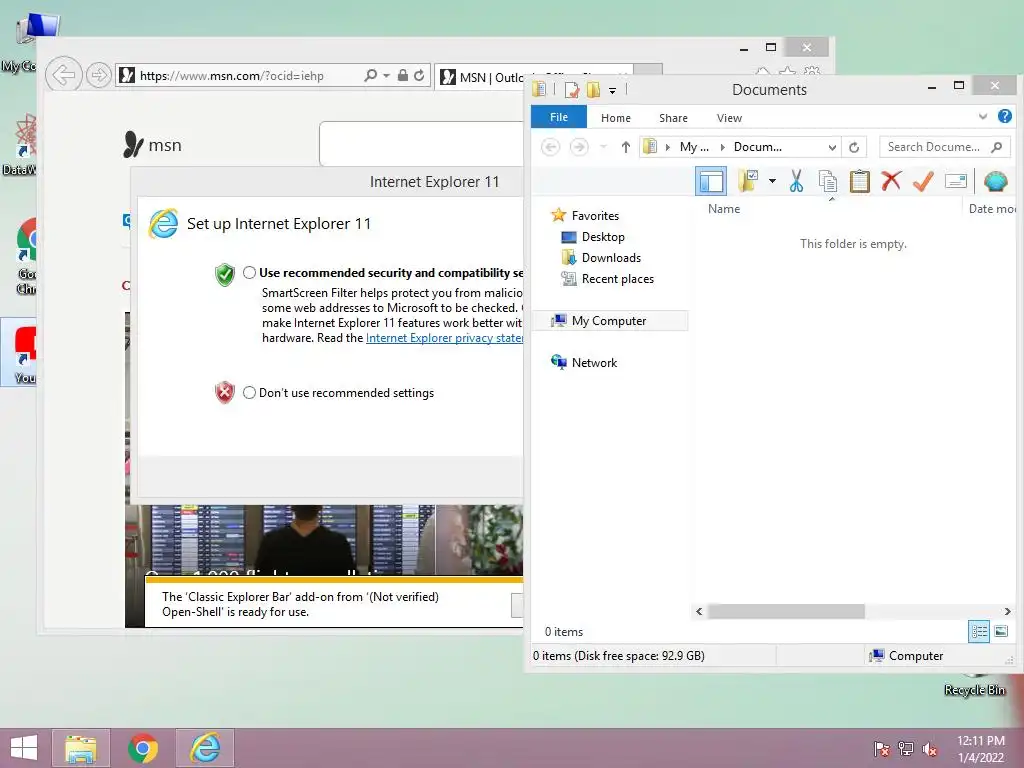Open Desktop in navigation pane

point(603,236)
